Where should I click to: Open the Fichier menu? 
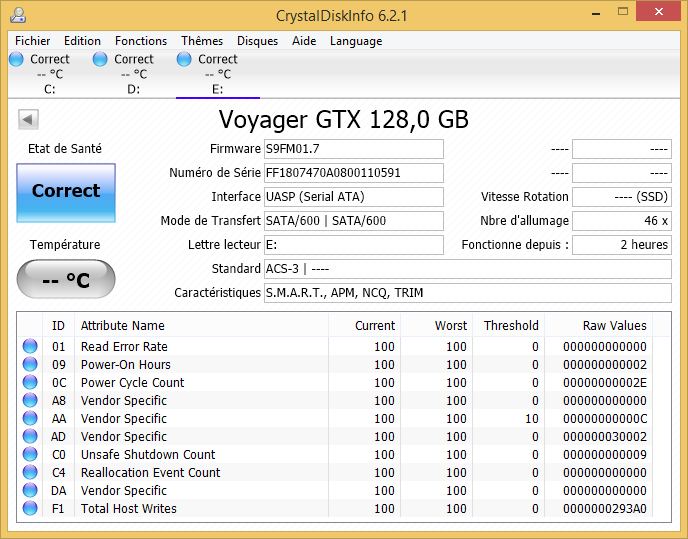click(x=33, y=41)
